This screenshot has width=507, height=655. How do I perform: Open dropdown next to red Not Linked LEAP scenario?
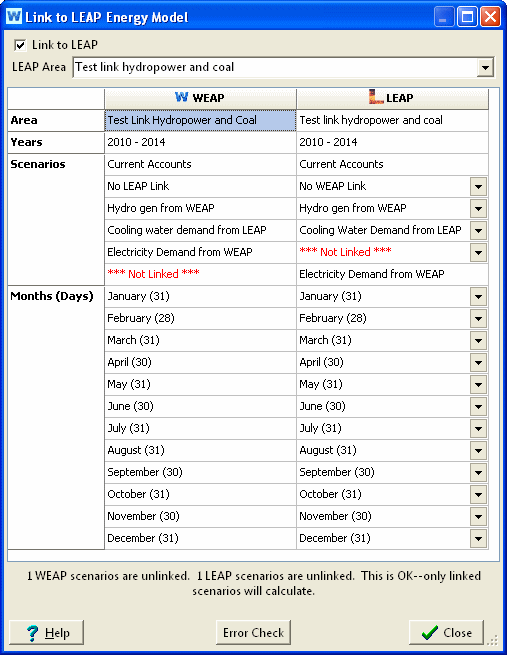pos(479,252)
